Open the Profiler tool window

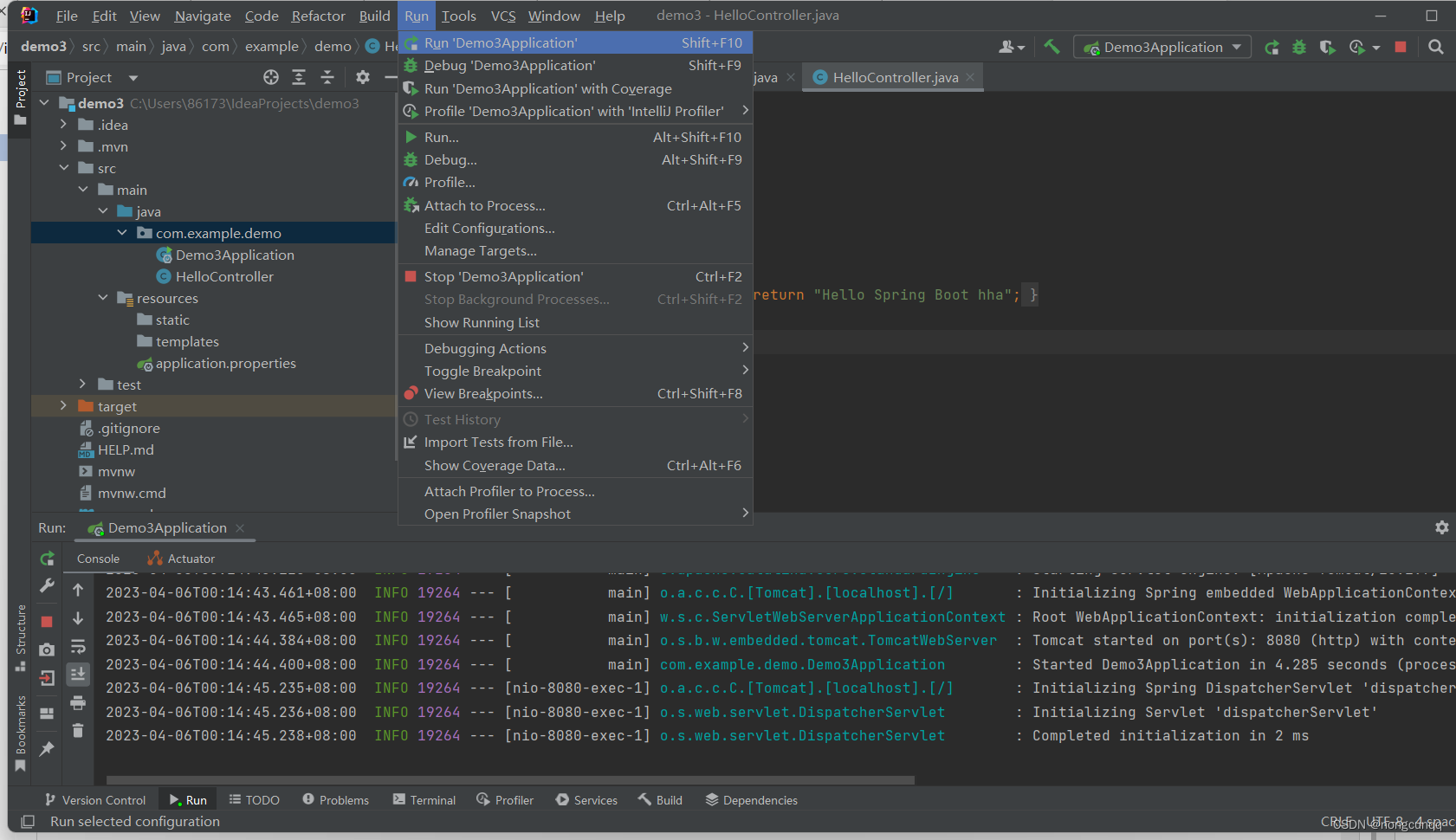click(505, 800)
